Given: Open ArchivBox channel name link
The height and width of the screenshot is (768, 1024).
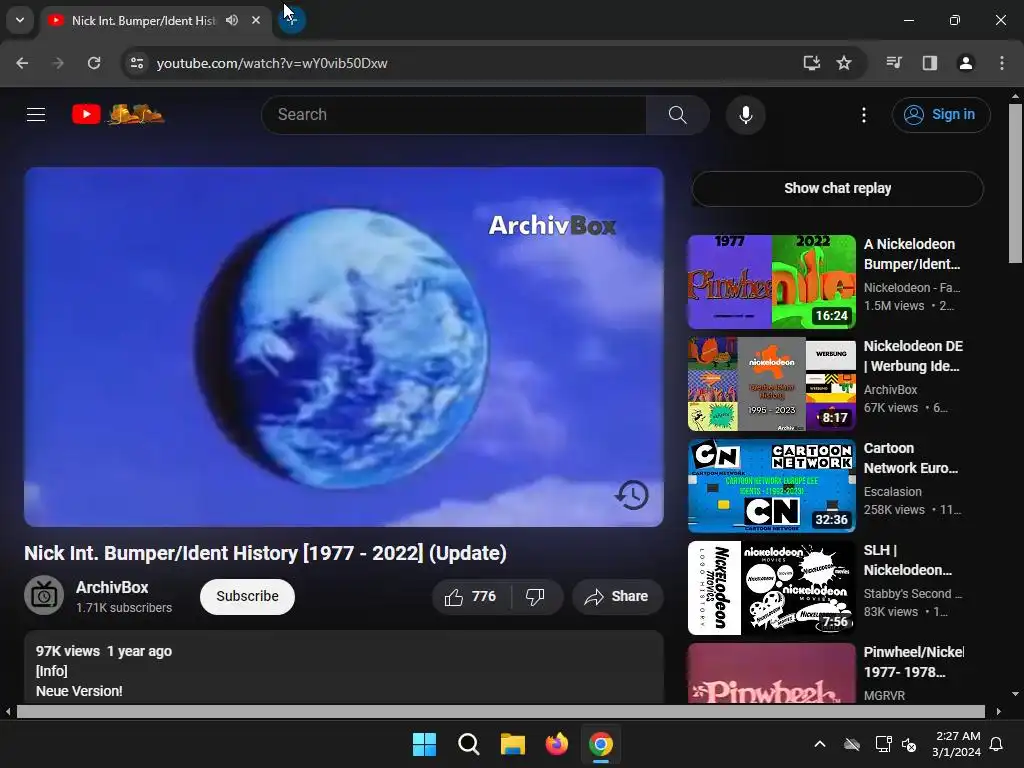Looking at the screenshot, I should pos(112,587).
